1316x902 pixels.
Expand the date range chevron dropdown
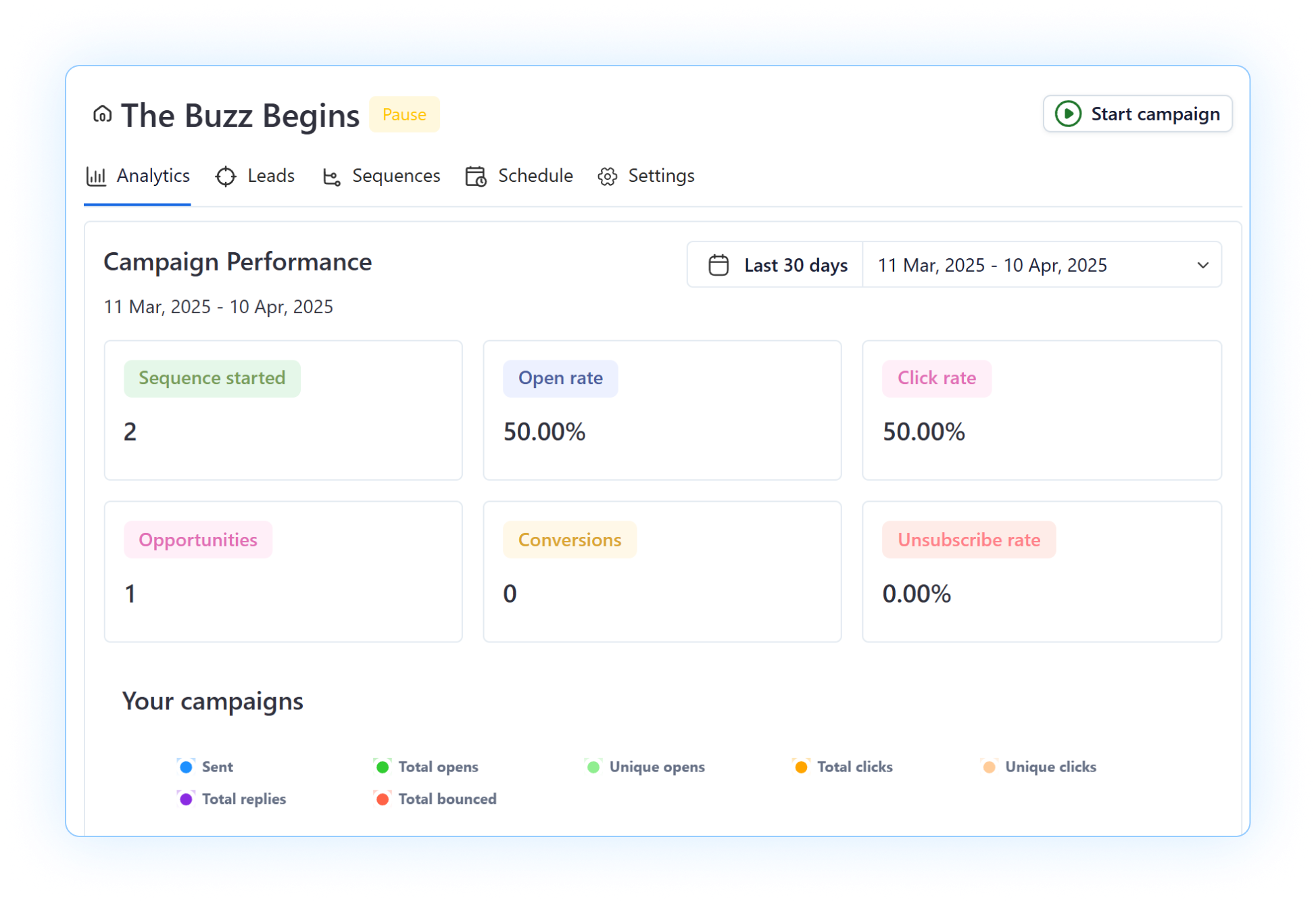tap(1202, 265)
